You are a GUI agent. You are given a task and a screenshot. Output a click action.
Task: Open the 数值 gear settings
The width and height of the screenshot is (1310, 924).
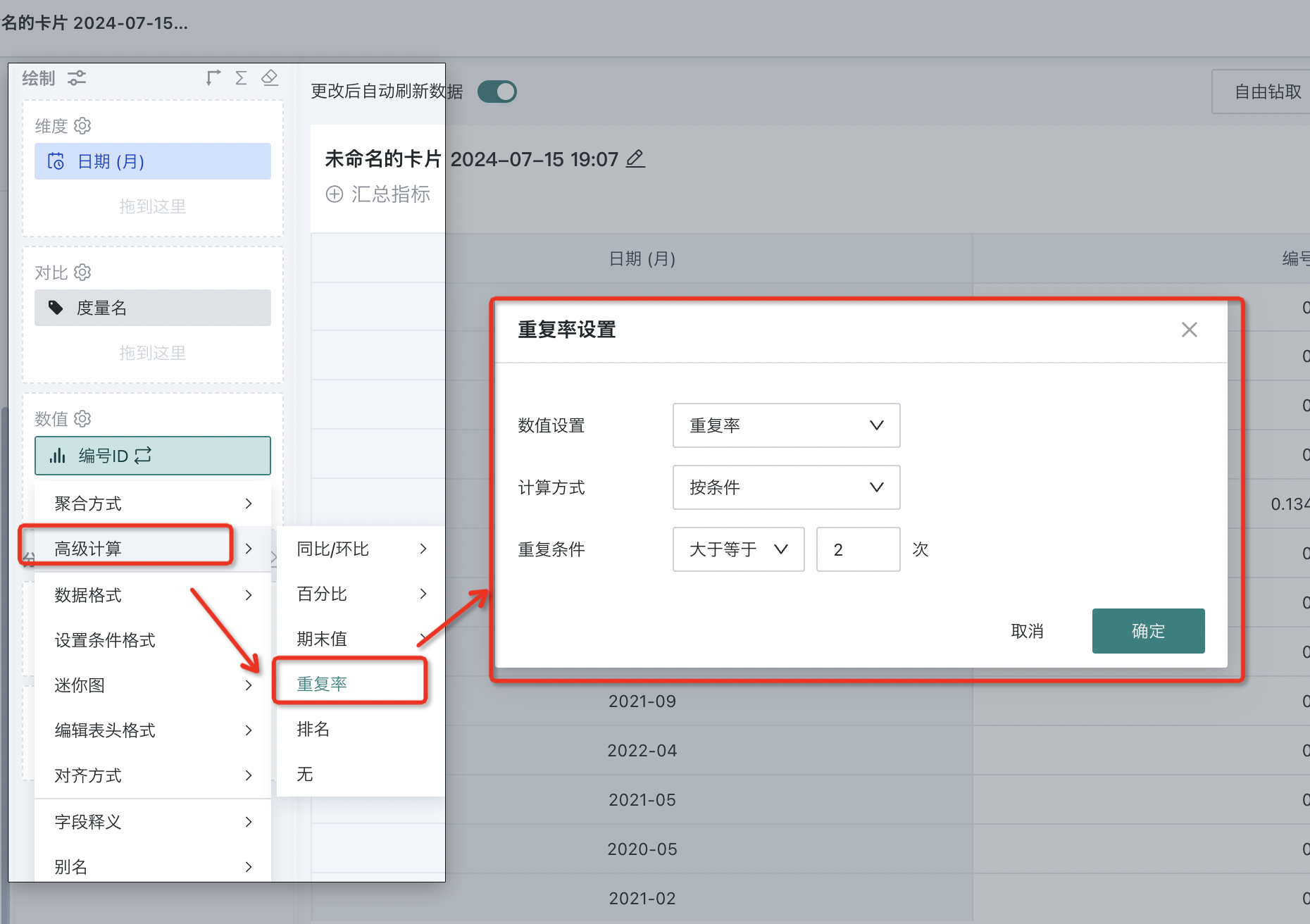(x=82, y=419)
